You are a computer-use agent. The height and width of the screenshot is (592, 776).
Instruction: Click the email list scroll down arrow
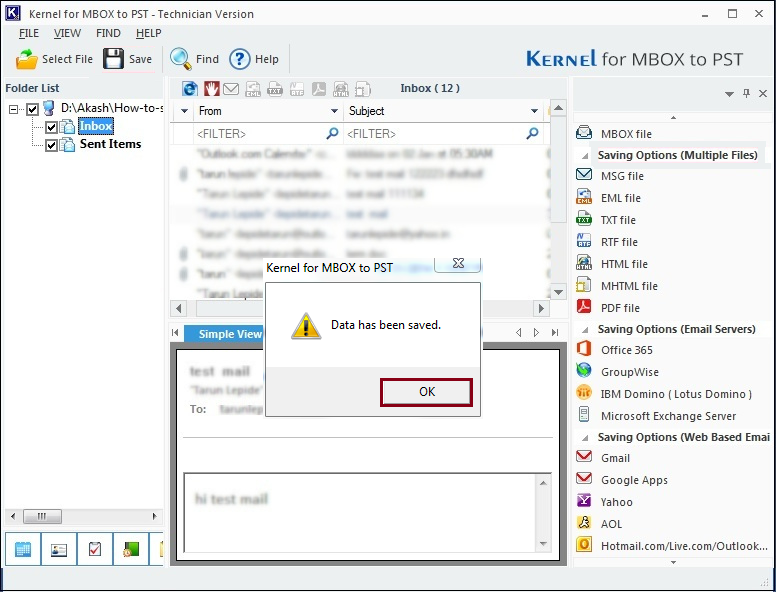point(558,292)
